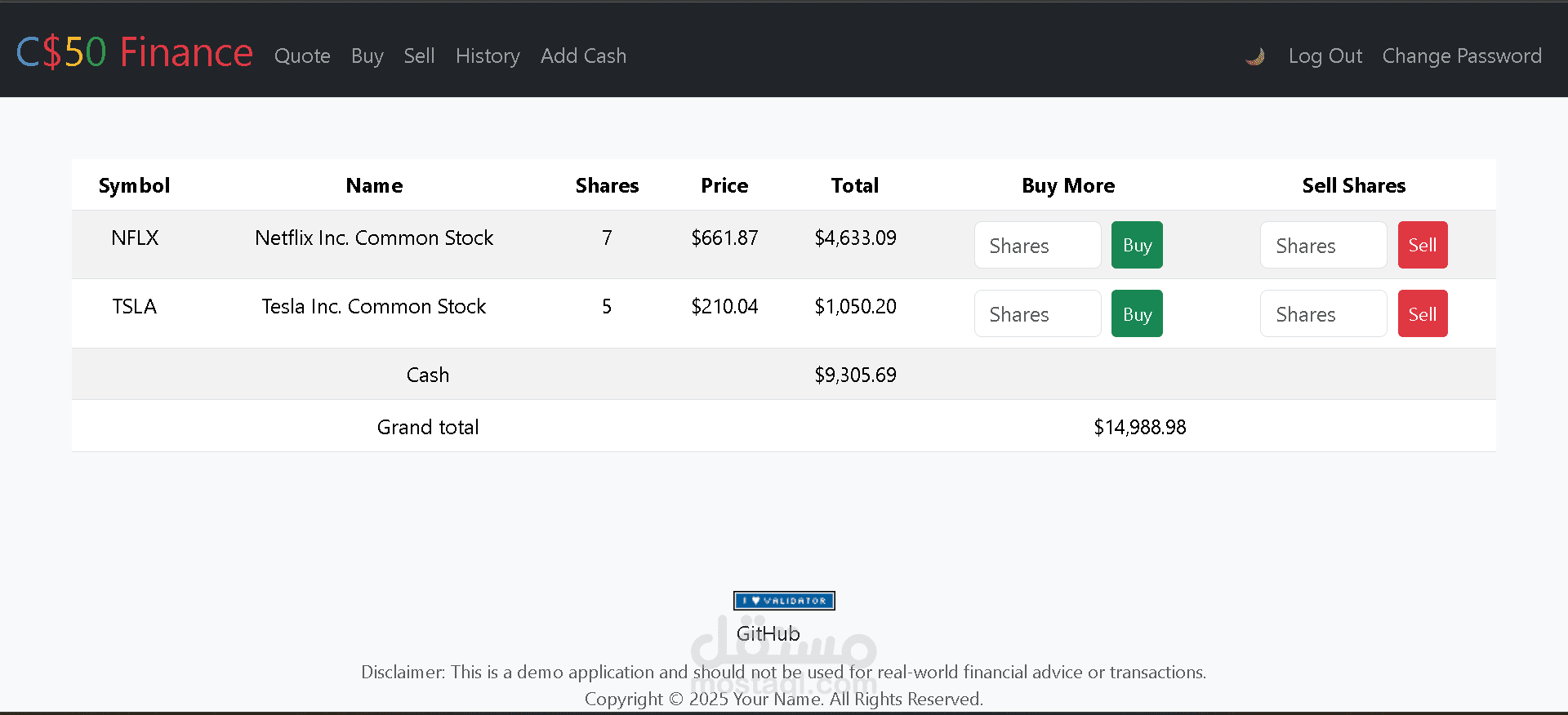The image size is (1568, 715).
Task: Open Change Password page
Action: pyautogui.click(x=1462, y=56)
